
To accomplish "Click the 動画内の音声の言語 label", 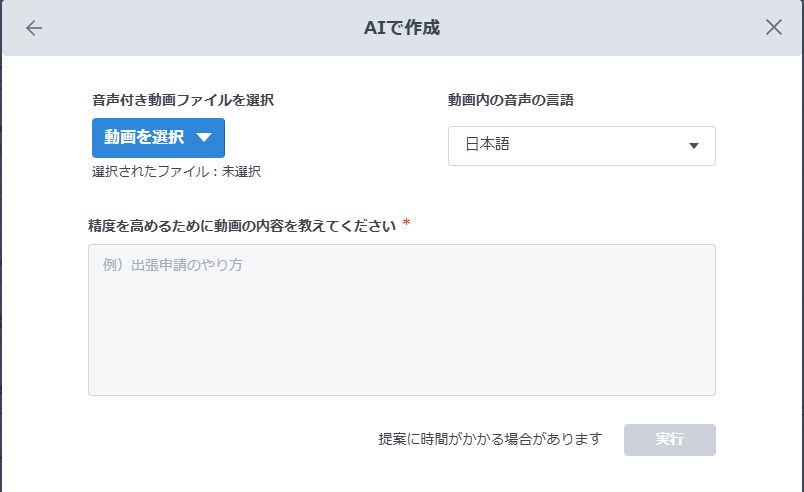I will point(511,100).
